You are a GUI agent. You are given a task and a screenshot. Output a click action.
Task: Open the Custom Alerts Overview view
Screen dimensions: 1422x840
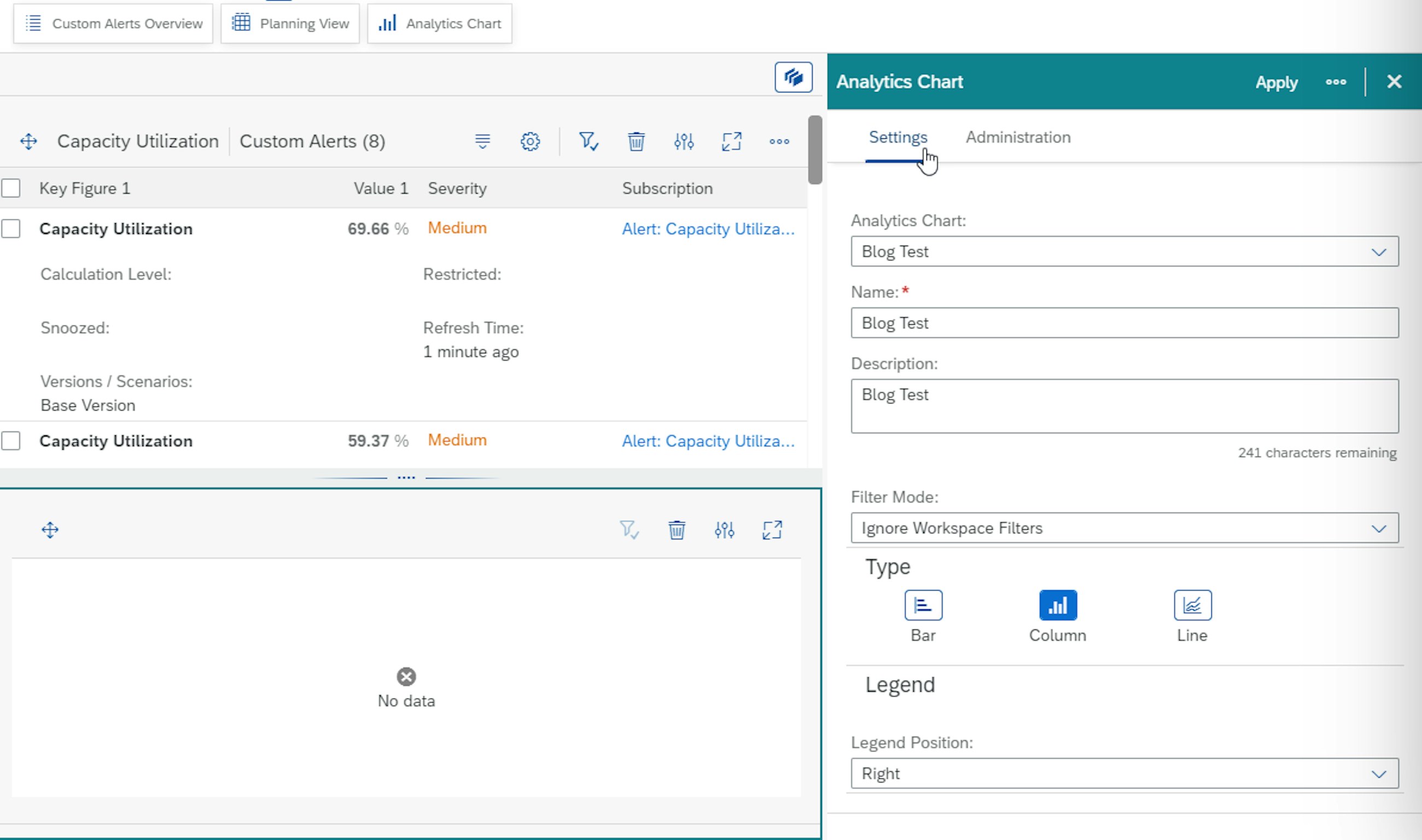point(113,23)
